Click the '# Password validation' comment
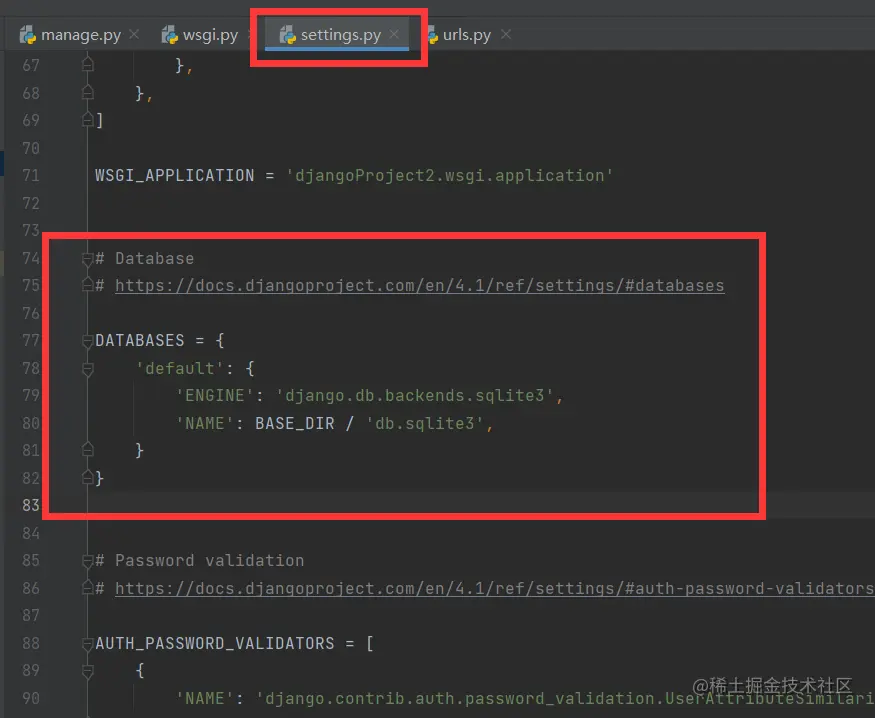The height and width of the screenshot is (718, 875). (x=200, y=560)
